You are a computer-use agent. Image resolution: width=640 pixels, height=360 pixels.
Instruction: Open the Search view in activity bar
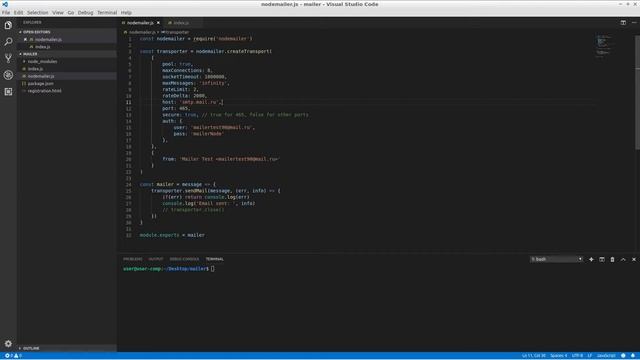pyautogui.click(x=8, y=42)
